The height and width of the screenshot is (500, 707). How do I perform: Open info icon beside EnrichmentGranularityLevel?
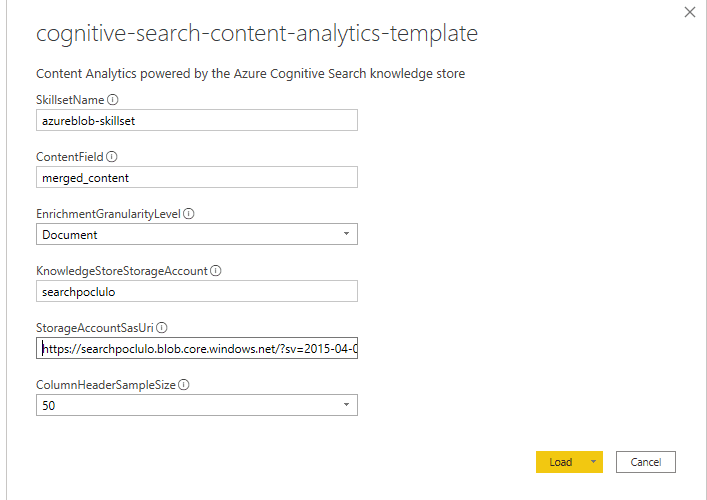coord(189,214)
